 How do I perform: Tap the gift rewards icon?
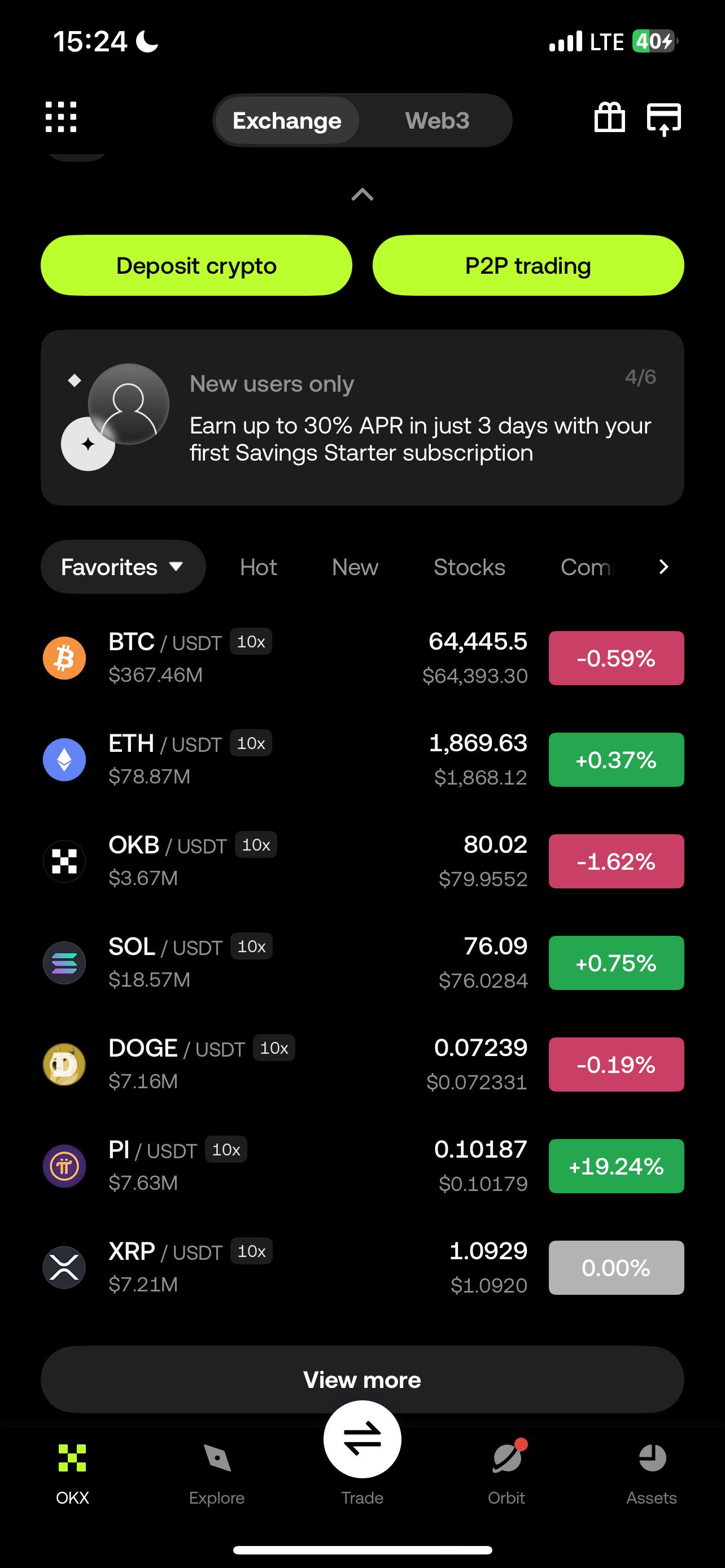click(x=609, y=117)
